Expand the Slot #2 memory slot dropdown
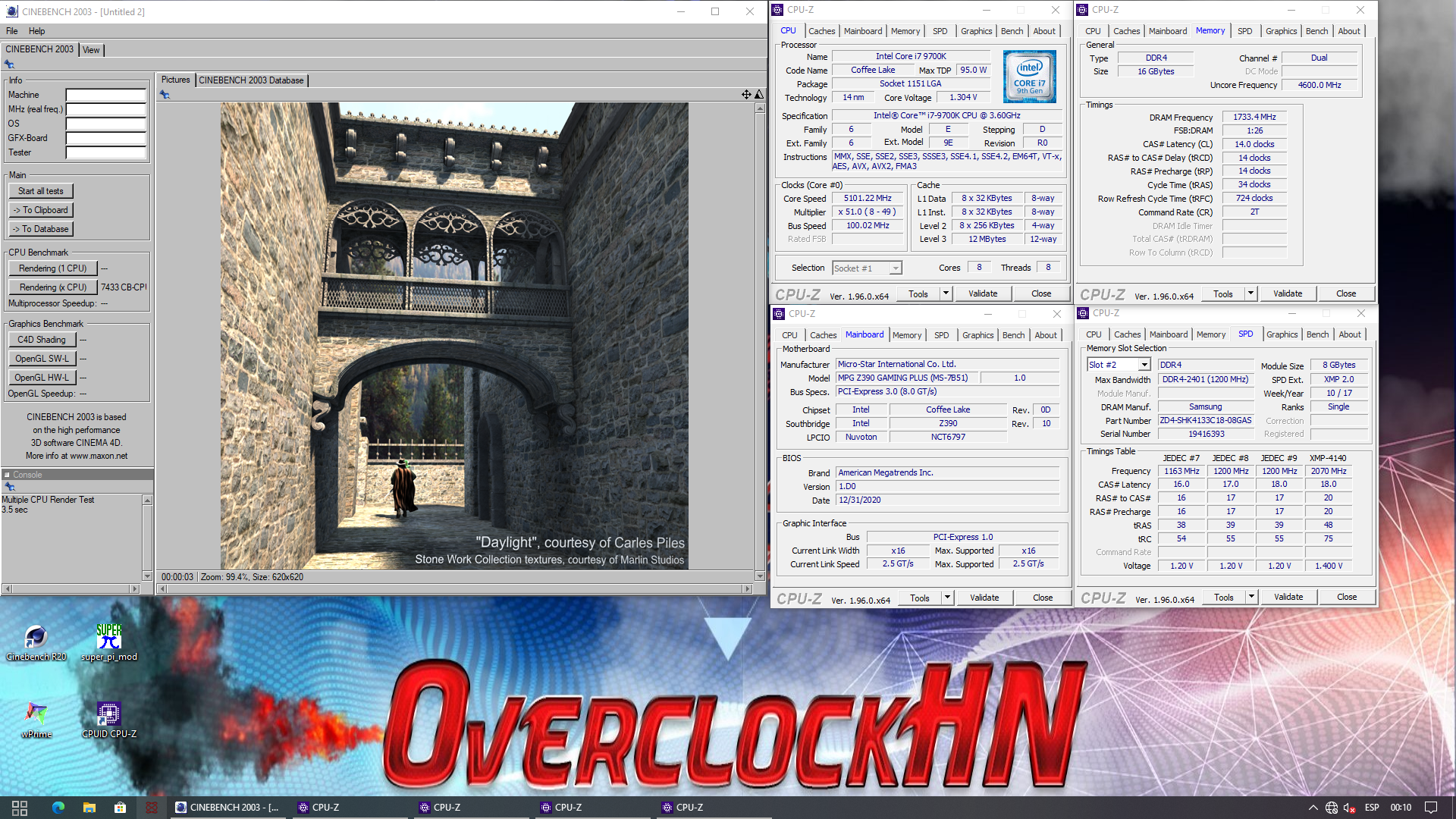 click(x=1144, y=365)
